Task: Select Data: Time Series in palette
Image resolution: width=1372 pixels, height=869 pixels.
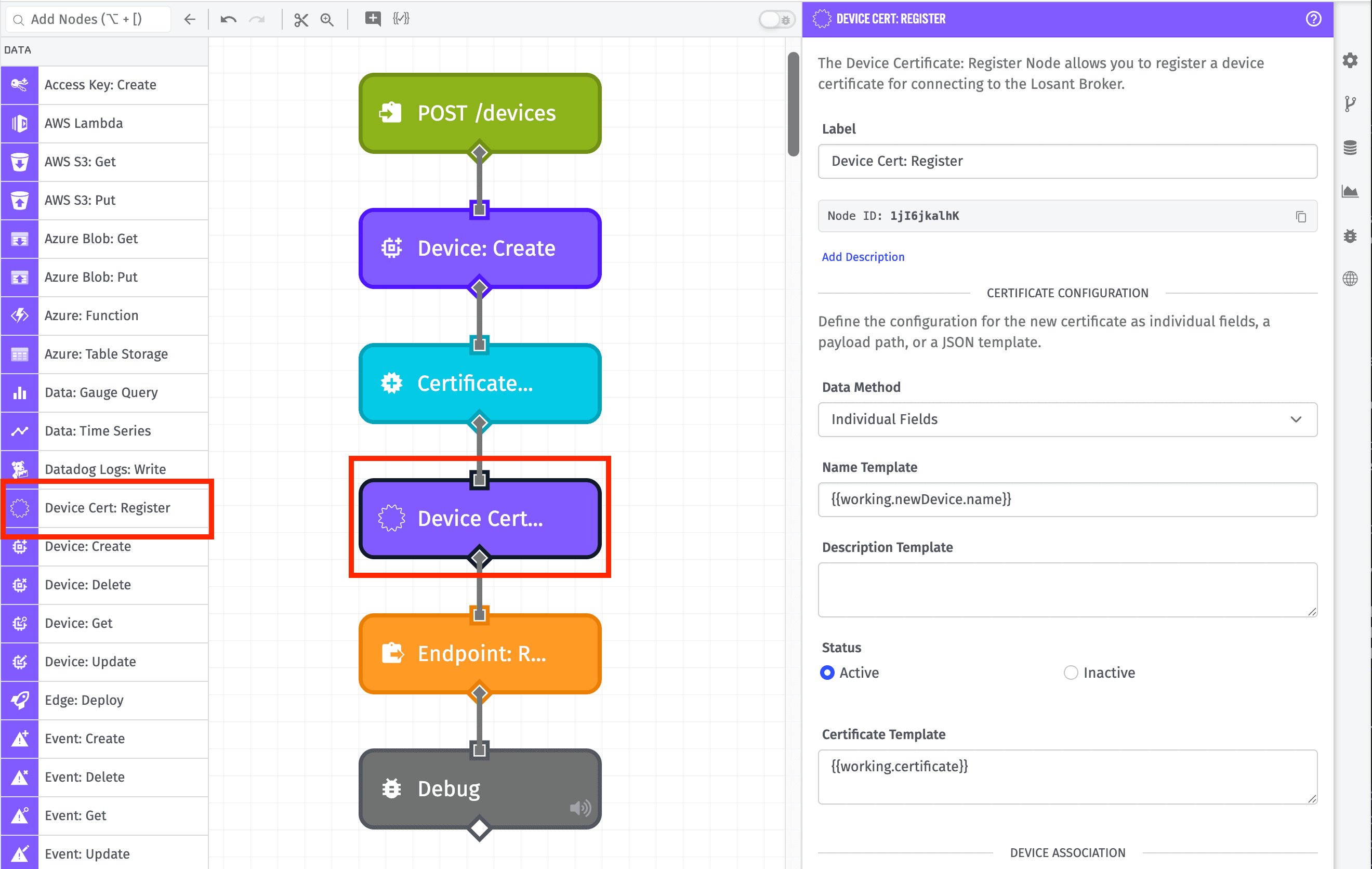Action: pos(104,431)
